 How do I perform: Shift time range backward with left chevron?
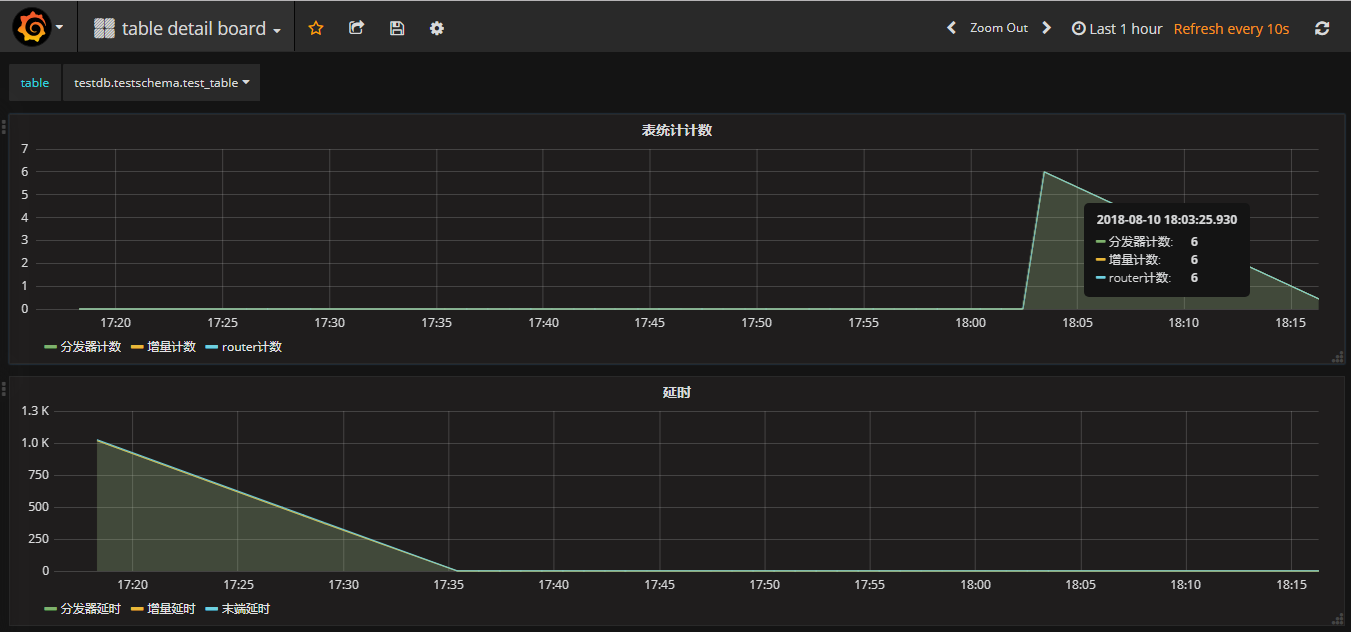(951, 28)
